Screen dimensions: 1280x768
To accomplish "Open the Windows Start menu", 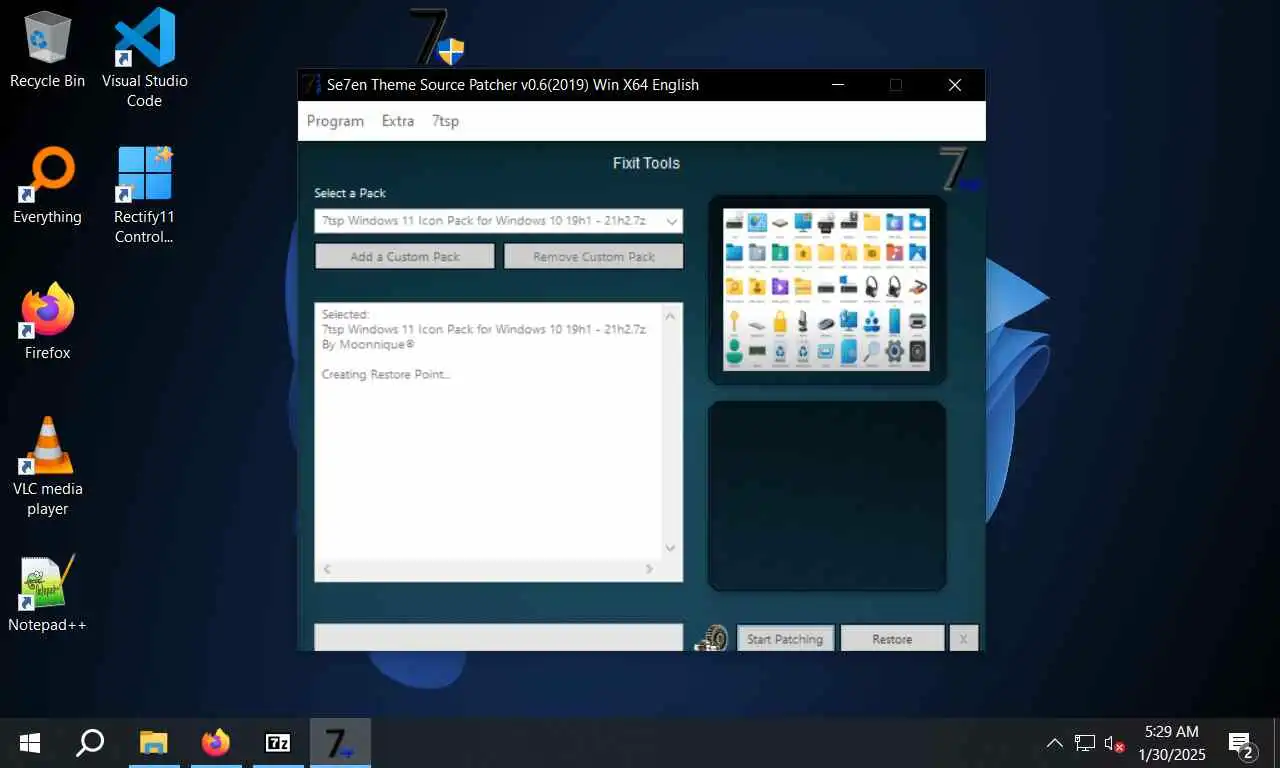I will tap(30, 743).
